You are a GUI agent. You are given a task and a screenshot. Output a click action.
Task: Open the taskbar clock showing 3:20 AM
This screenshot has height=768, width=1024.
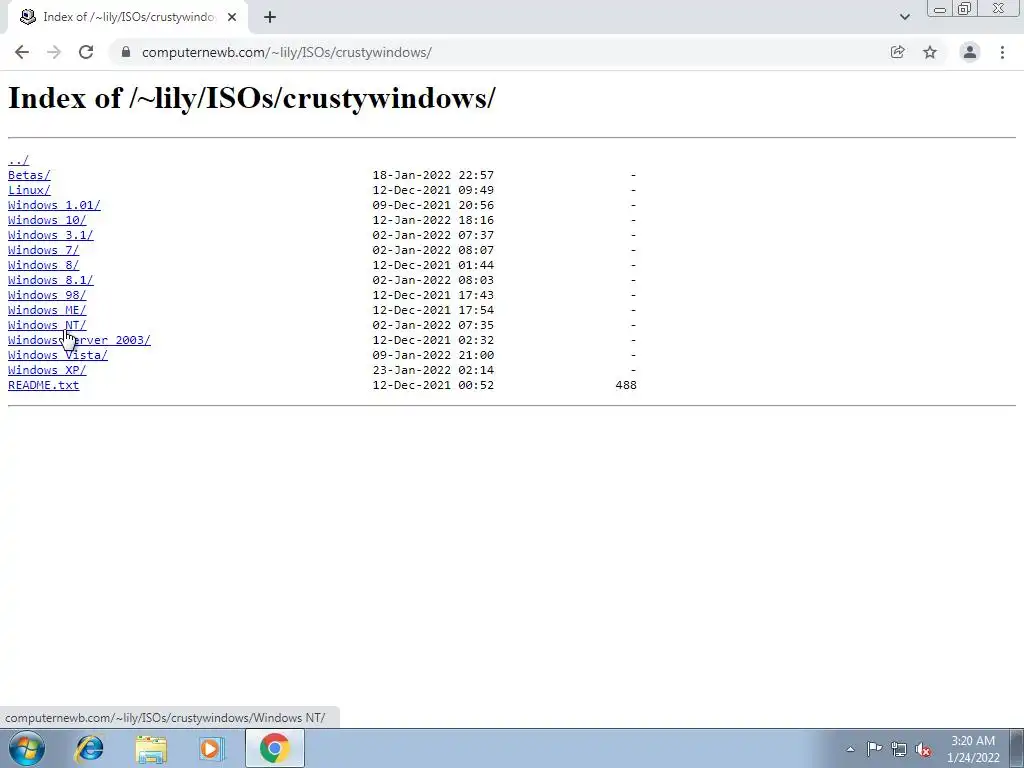(x=973, y=749)
